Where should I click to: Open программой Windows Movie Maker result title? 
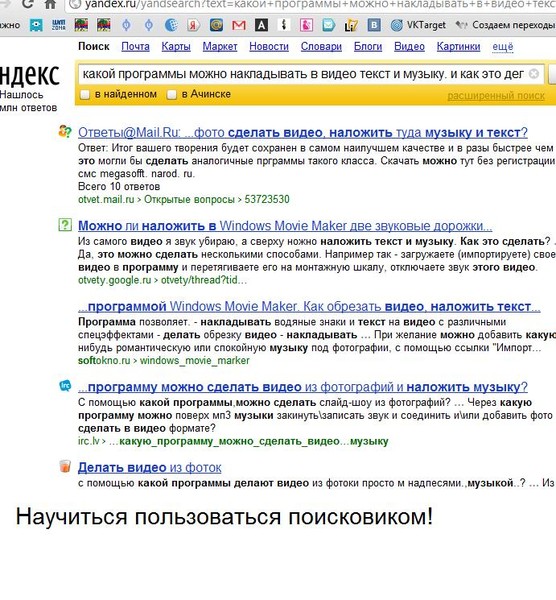tap(309, 307)
